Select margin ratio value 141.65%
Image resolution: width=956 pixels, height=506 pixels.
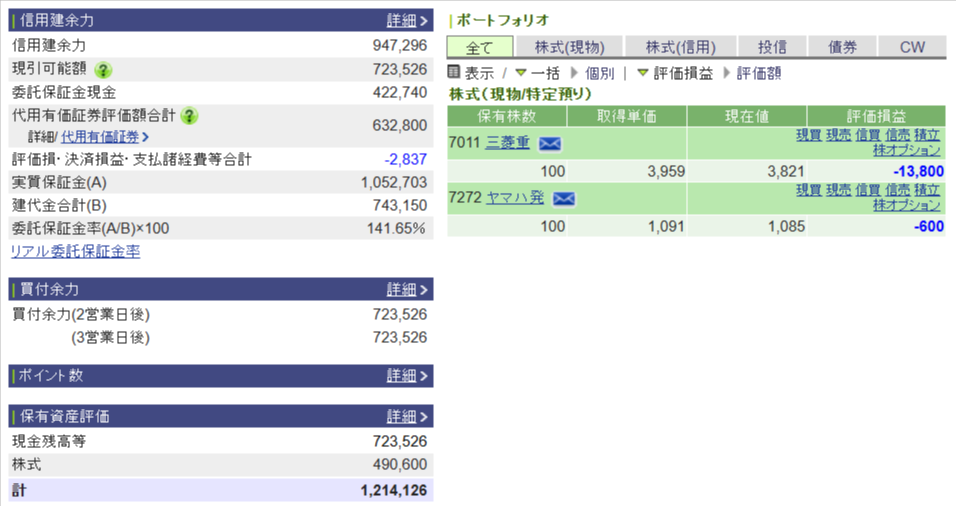tap(396, 229)
